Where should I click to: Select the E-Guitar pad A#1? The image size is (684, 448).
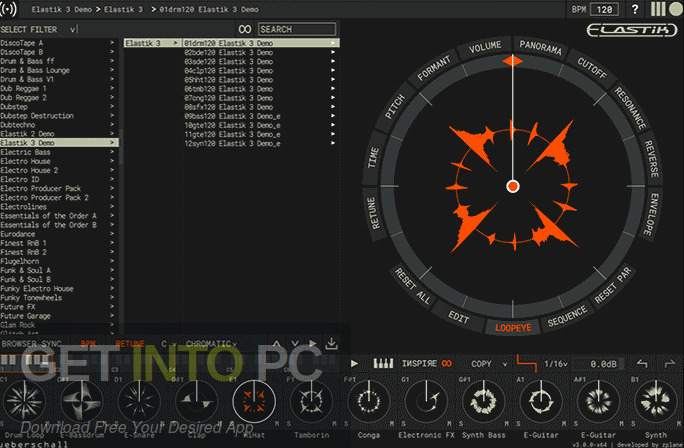pos(598,401)
